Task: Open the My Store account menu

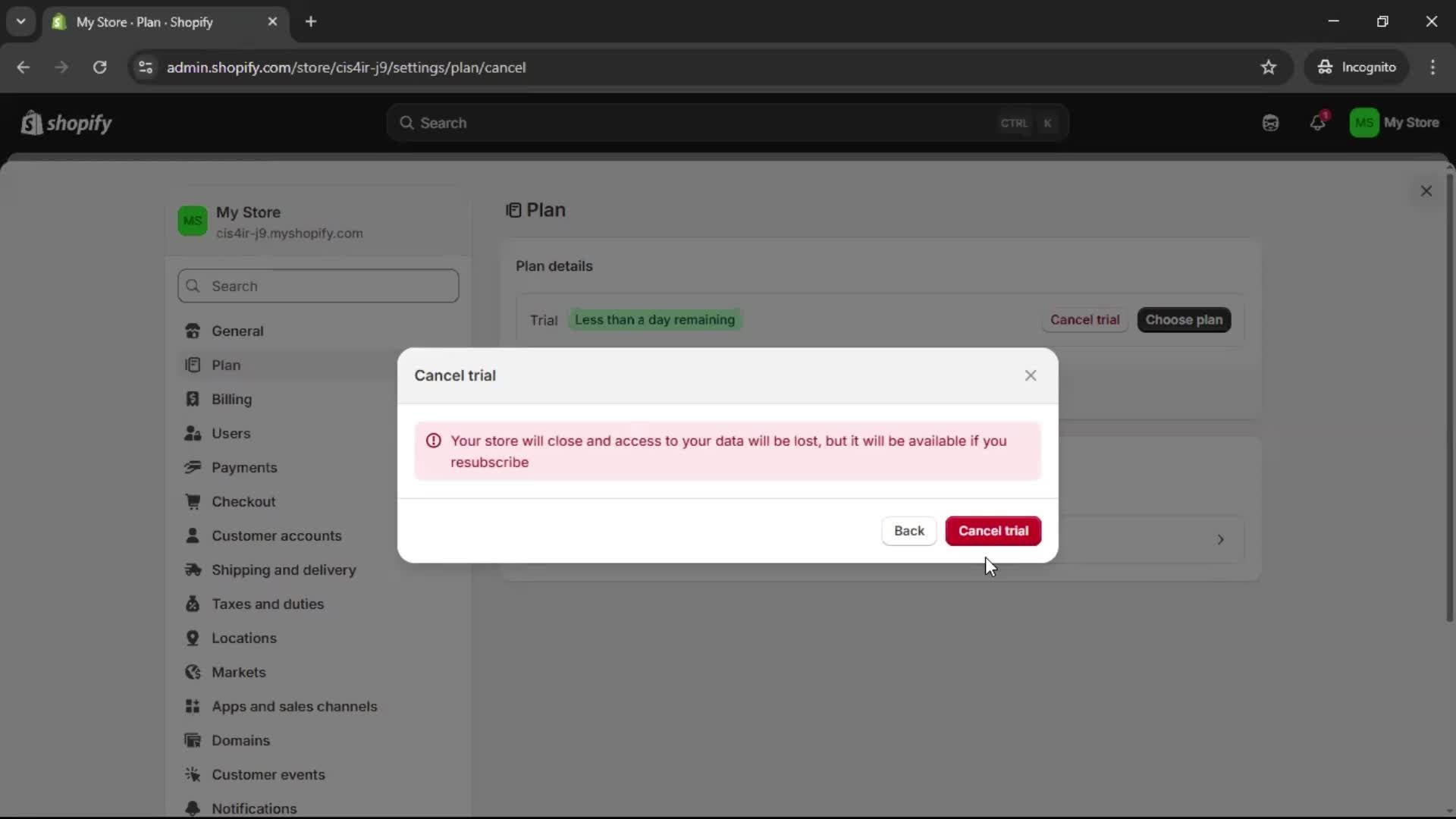Action: click(1394, 123)
